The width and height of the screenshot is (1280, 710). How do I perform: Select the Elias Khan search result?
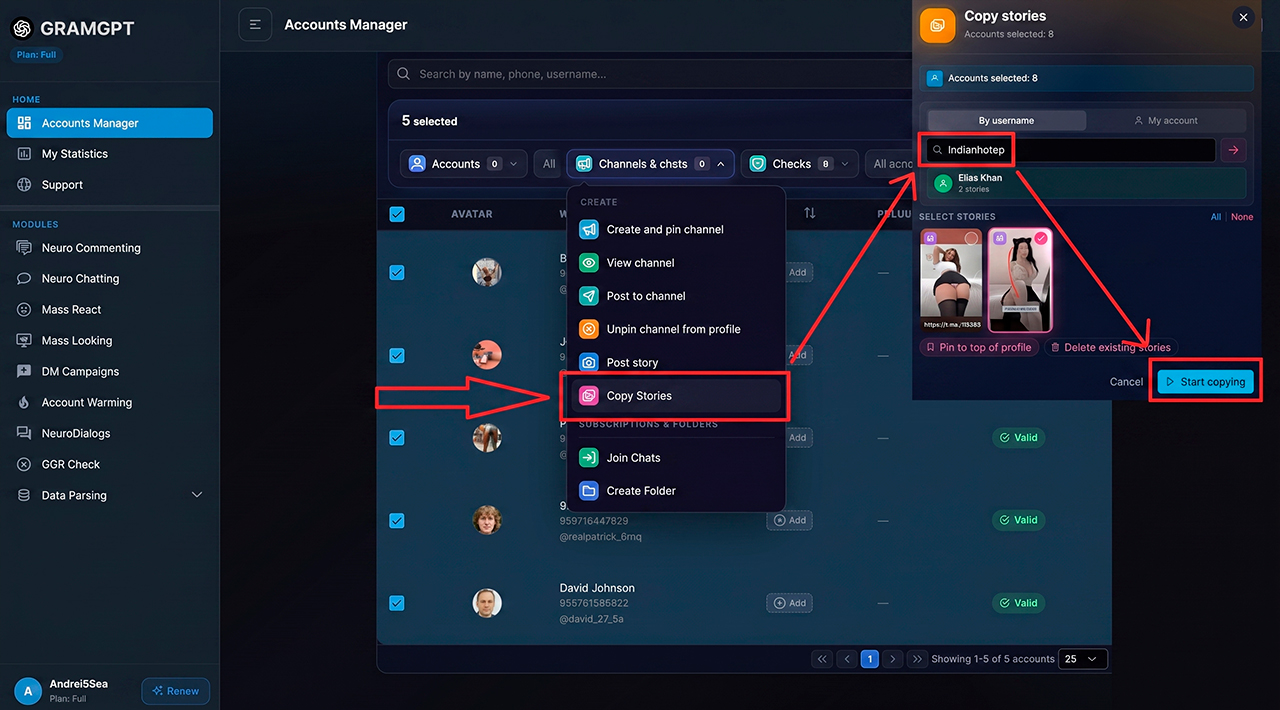coord(1086,183)
